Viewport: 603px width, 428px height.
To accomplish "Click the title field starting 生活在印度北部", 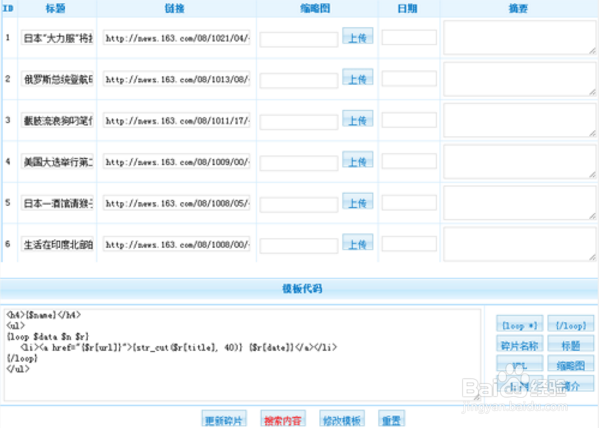I will click(x=57, y=244).
